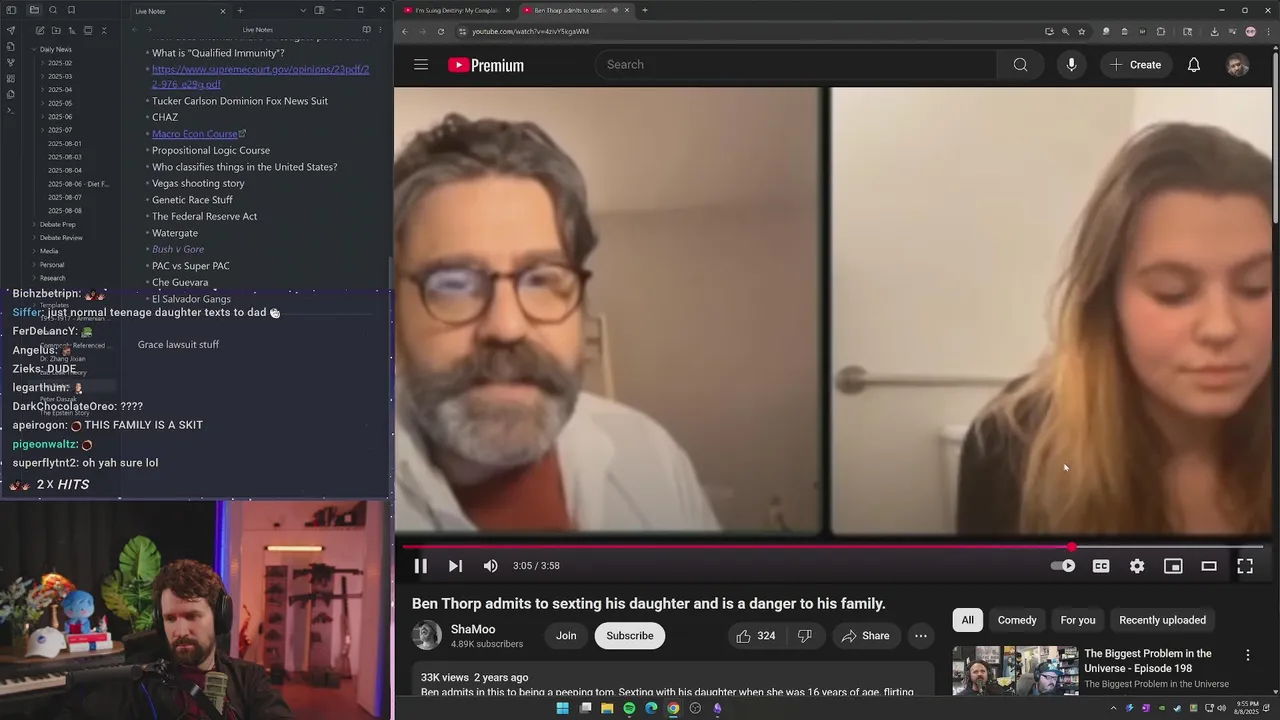Viewport: 1280px width, 720px height.
Task: Pause the YouTube video
Action: 420,566
